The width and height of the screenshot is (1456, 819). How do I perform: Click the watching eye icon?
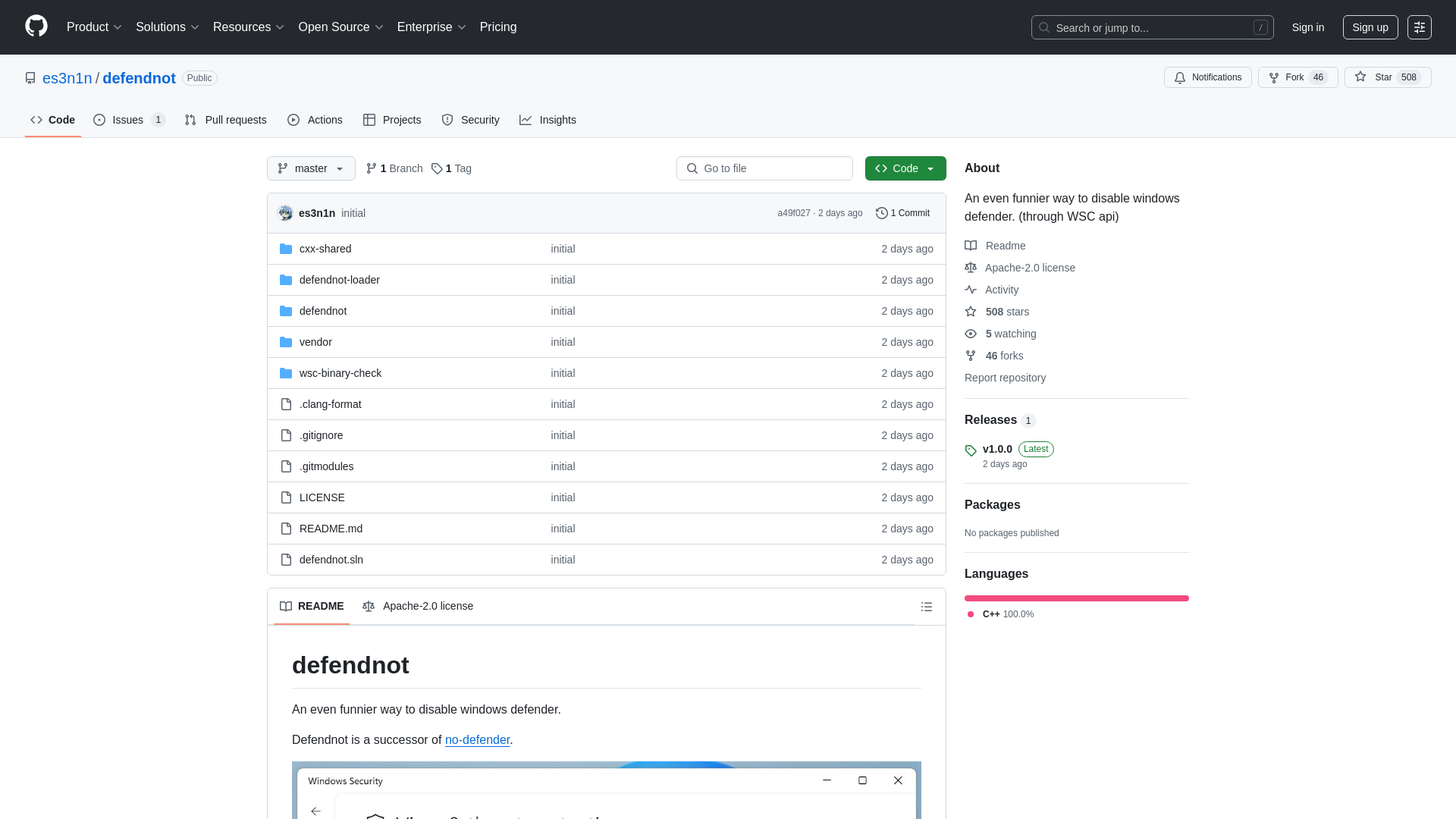pyautogui.click(x=971, y=334)
